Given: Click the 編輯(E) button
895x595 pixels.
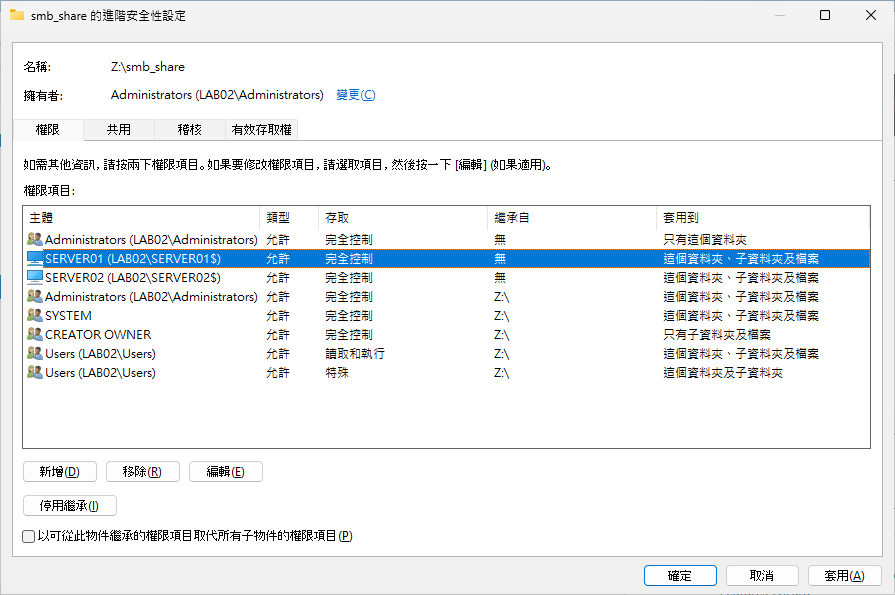Looking at the screenshot, I should (226, 472).
